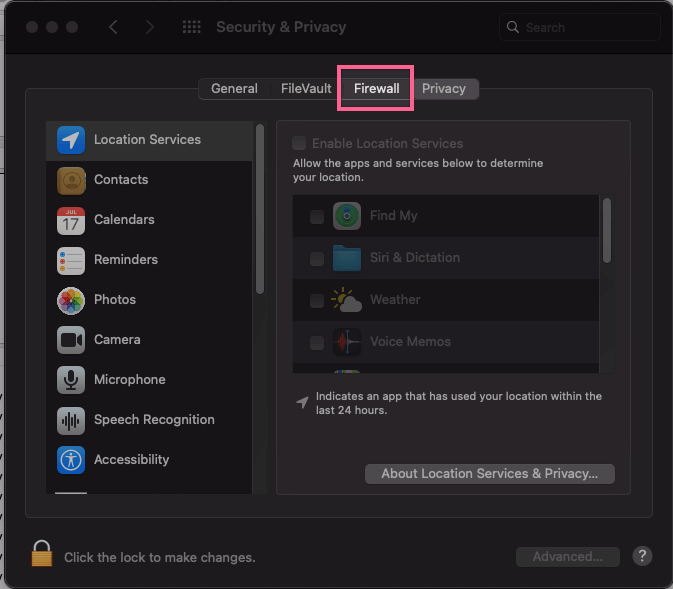Select Location Services in the sidebar

(149, 140)
